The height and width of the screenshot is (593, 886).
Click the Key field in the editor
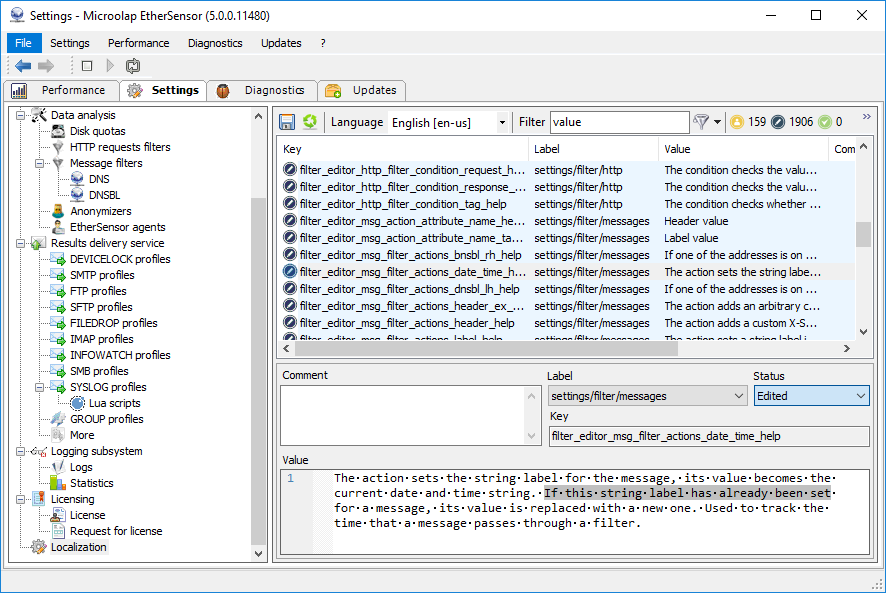tap(709, 436)
